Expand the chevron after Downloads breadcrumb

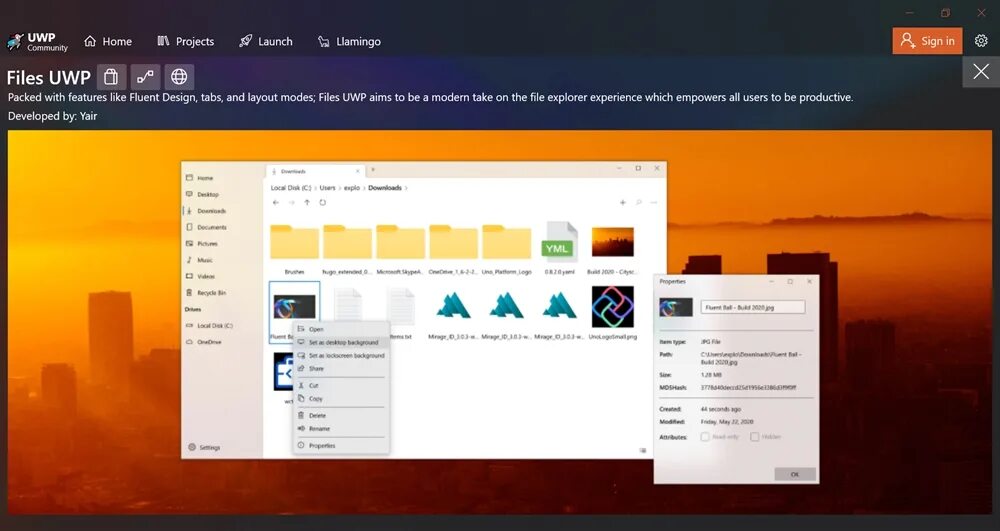(x=406, y=188)
